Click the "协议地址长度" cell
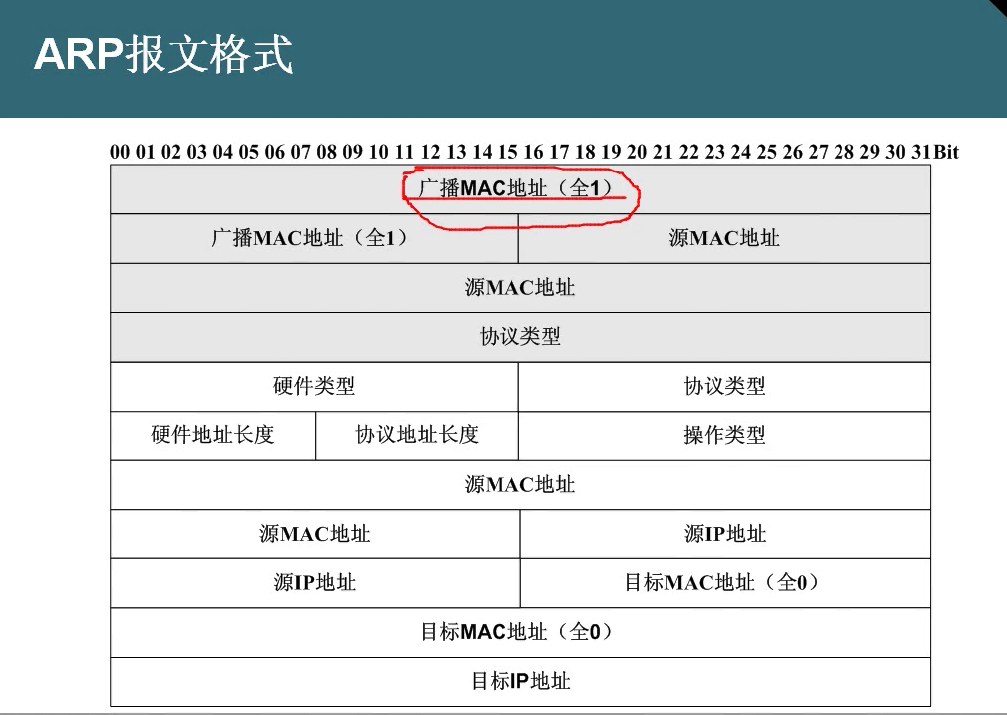 point(417,436)
